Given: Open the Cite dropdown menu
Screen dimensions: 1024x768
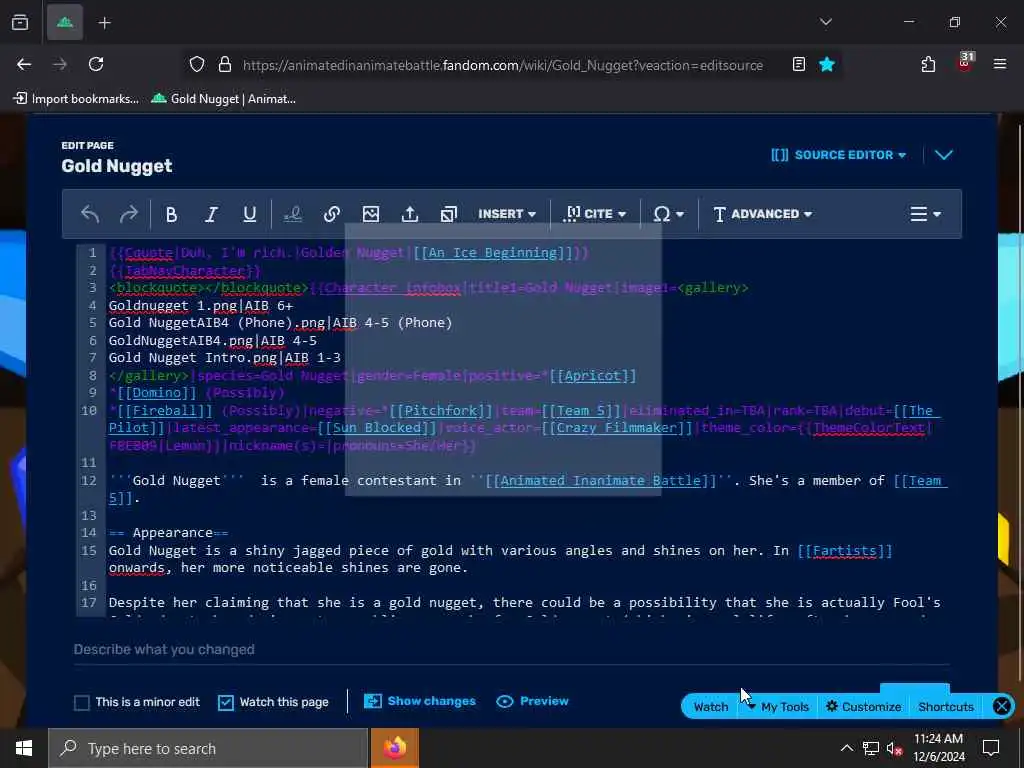Looking at the screenshot, I should [x=595, y=214].
